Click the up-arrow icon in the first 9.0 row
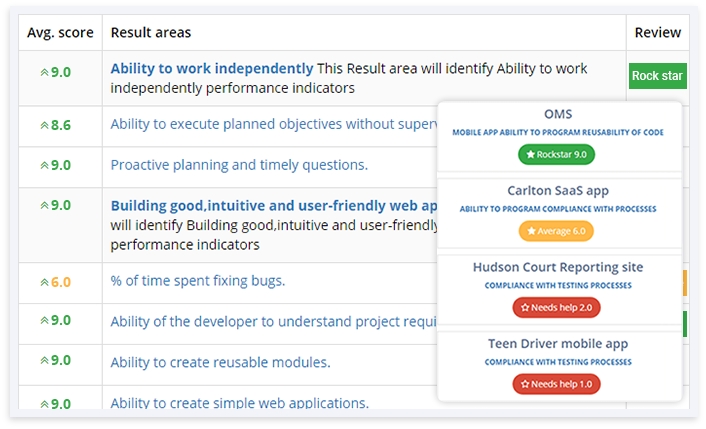Image resolution: width=706 pixels, height=429 pixels. click(x=44, y=72)
